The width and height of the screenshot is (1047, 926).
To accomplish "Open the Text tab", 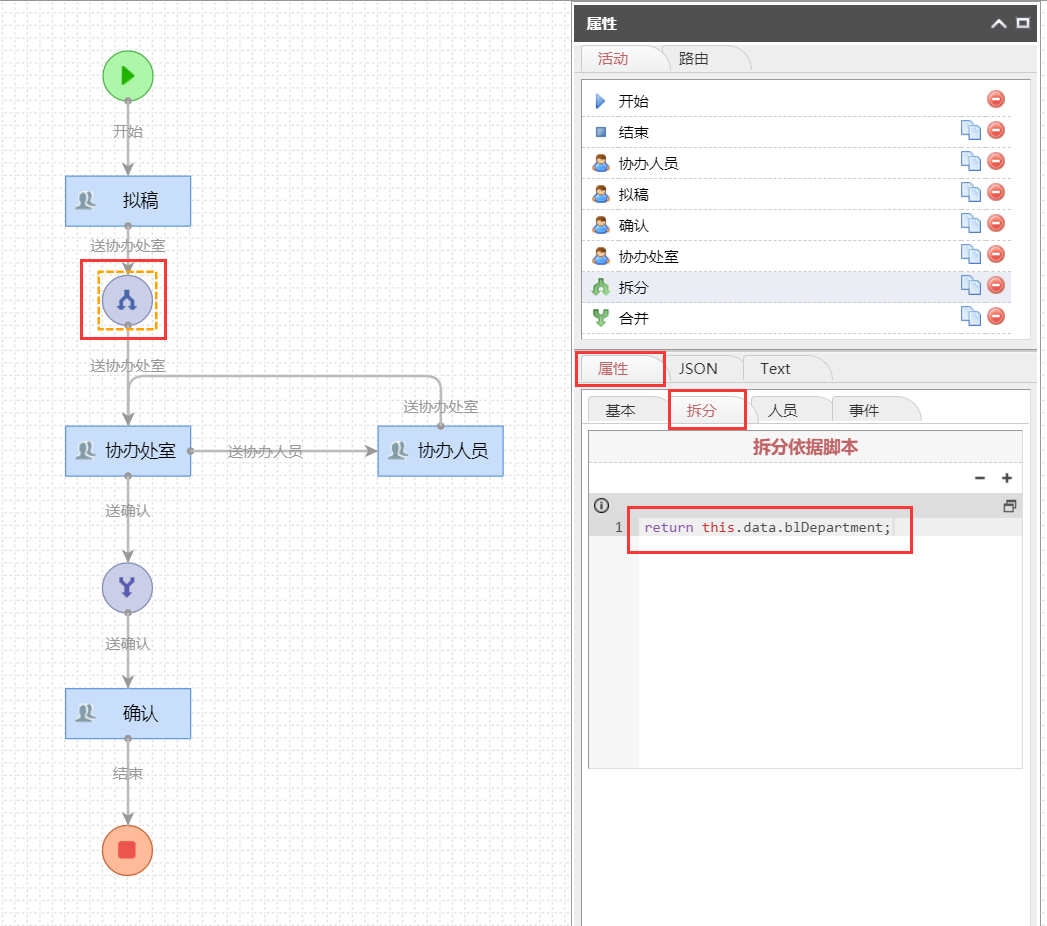I will [775, 369].
